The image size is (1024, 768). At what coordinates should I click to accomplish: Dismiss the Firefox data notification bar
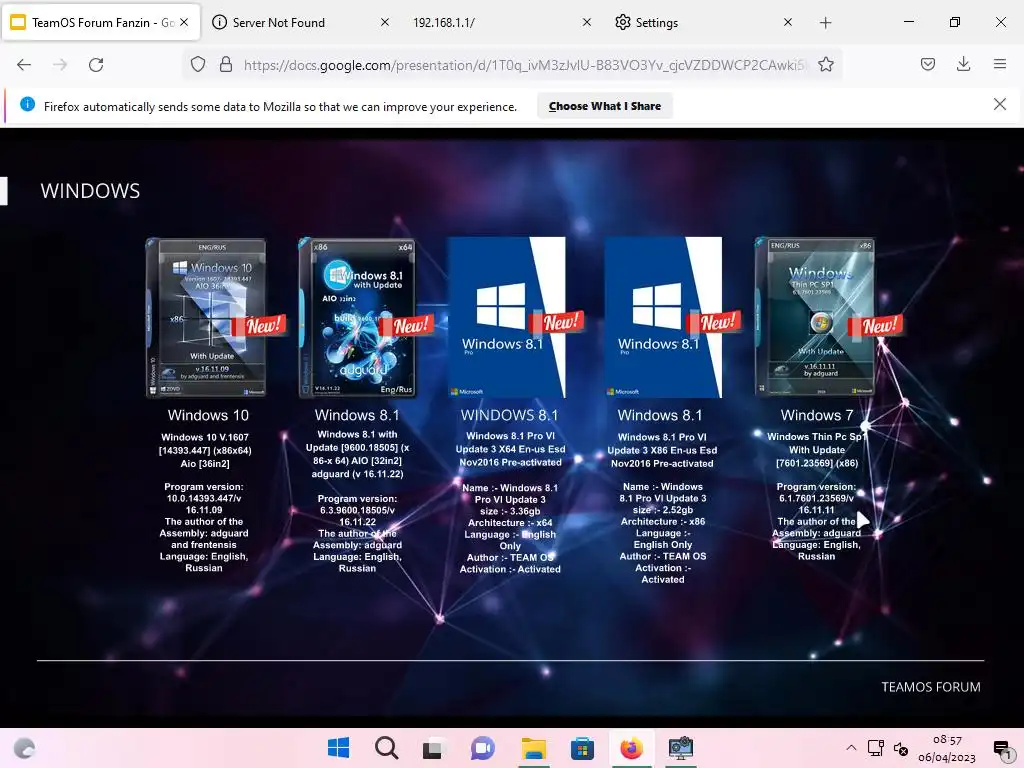1000,104
